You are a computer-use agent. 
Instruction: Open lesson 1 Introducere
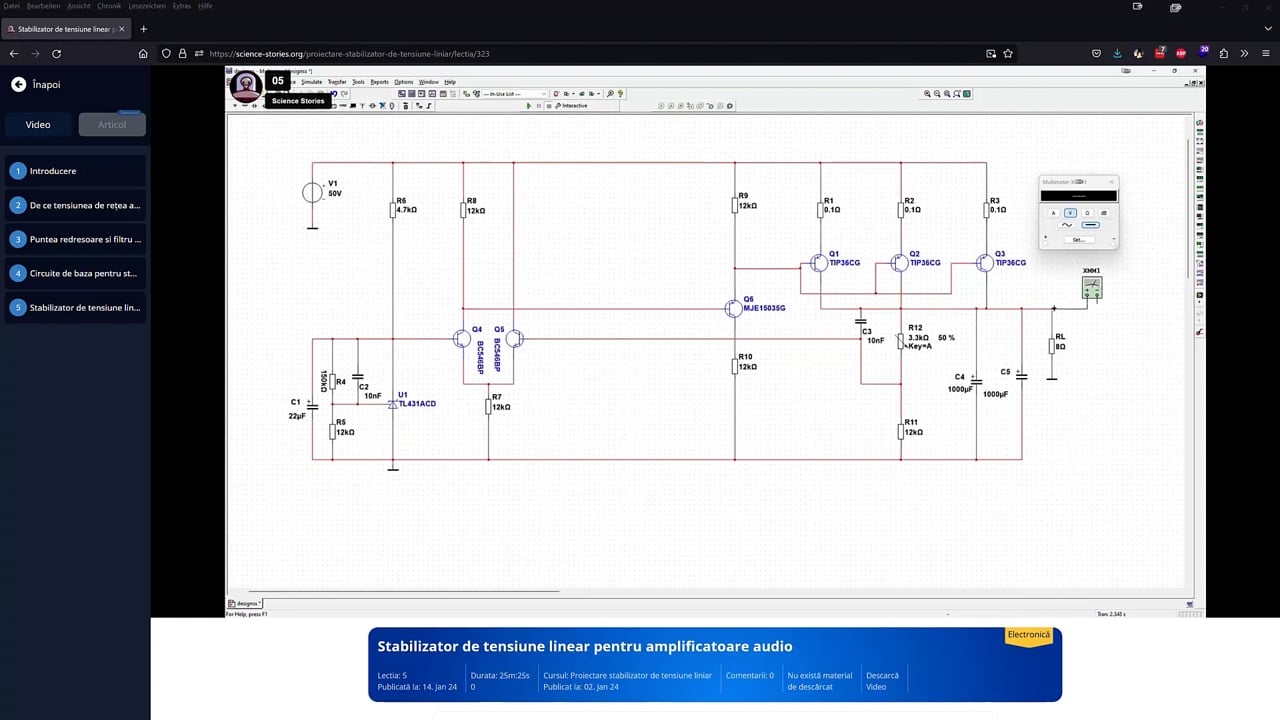tap(75, 171)
